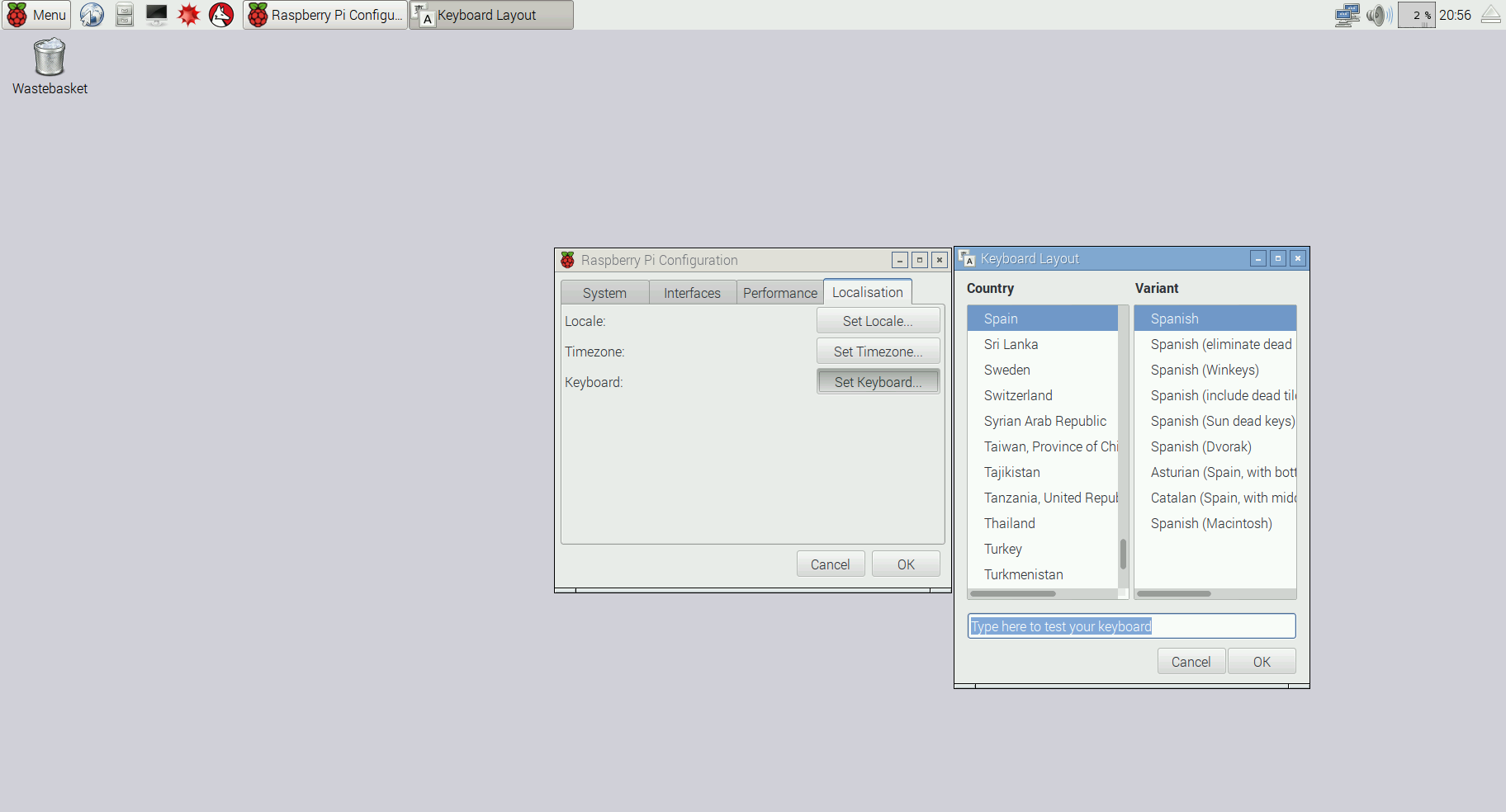The height and width of the screenshot is (812, 1506).
Task: Select Sweden in Country list
Action: [1042, 370]
